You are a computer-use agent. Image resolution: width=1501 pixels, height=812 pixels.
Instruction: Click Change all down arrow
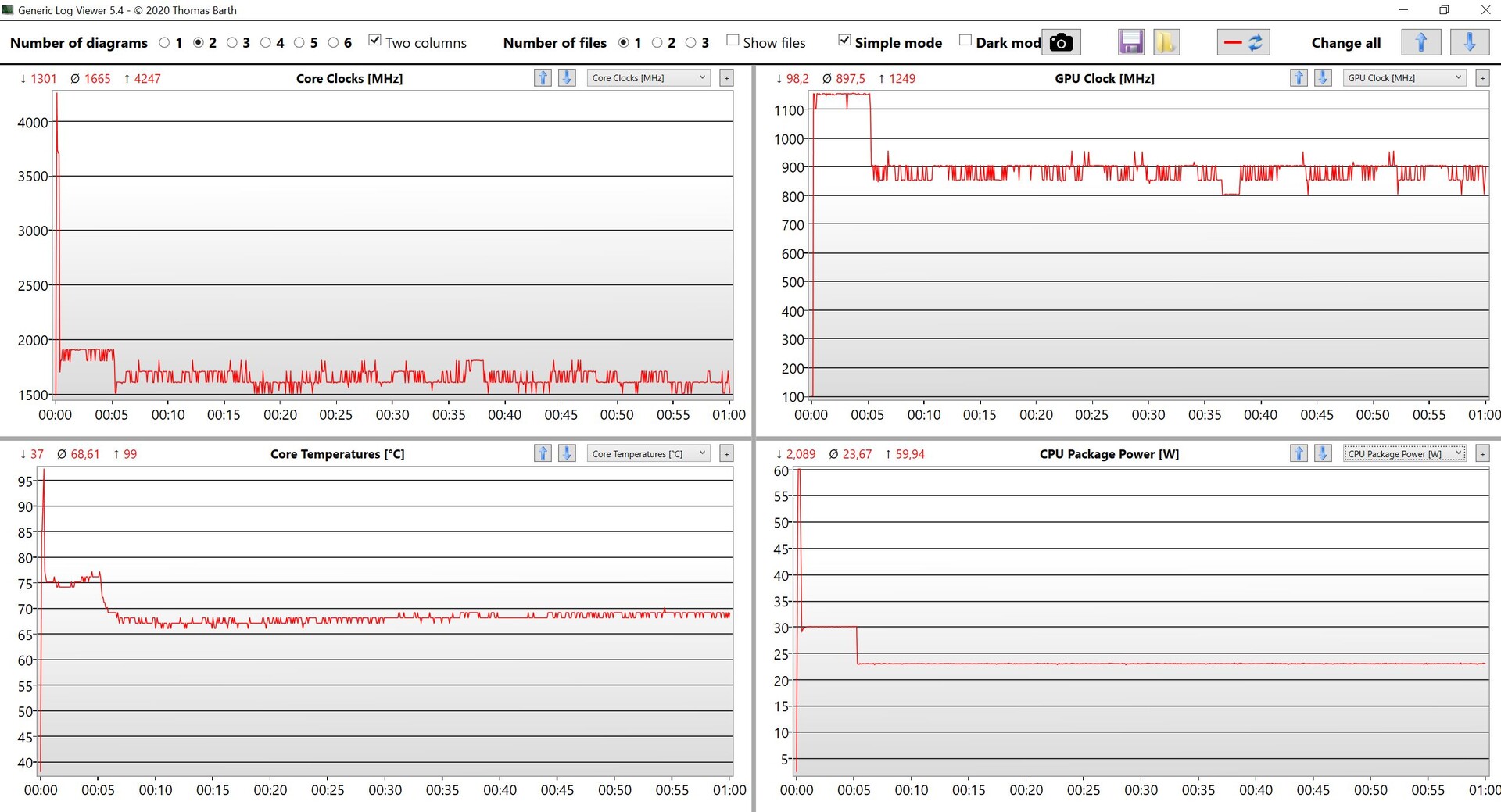[1469, 42]
